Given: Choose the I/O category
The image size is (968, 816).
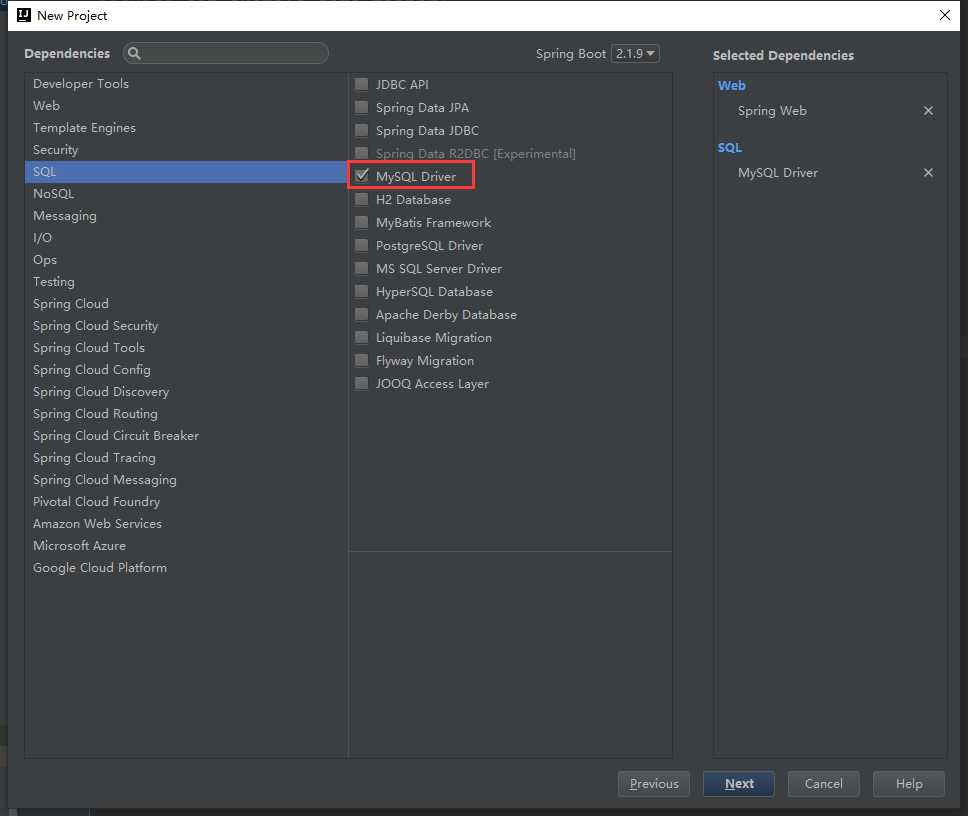Looking at the screenshot, I should (186, 238).
